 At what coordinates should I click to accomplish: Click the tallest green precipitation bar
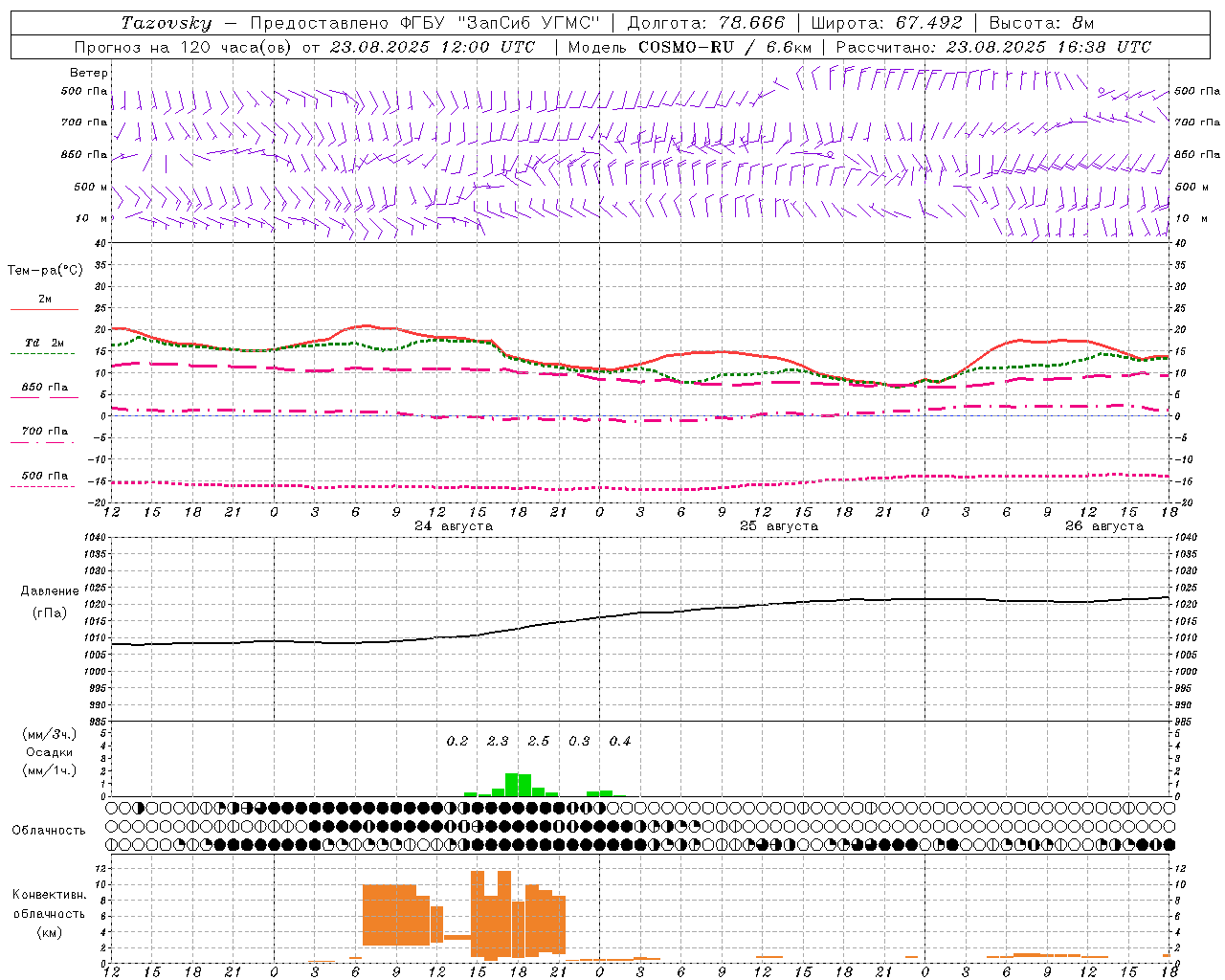tap(512, 785)
